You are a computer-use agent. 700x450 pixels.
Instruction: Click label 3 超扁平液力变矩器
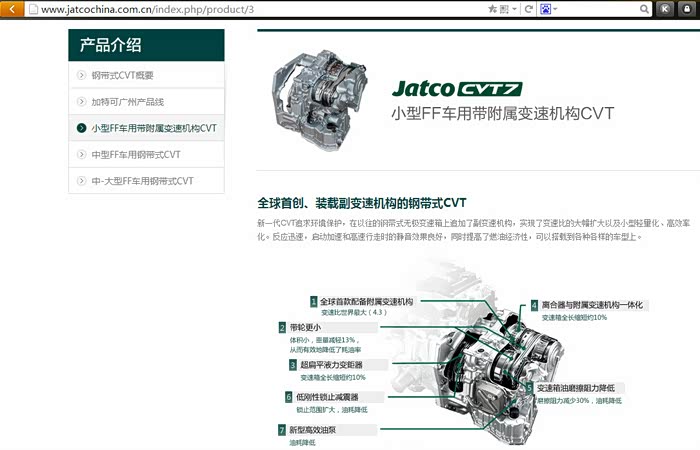point(331,365)
